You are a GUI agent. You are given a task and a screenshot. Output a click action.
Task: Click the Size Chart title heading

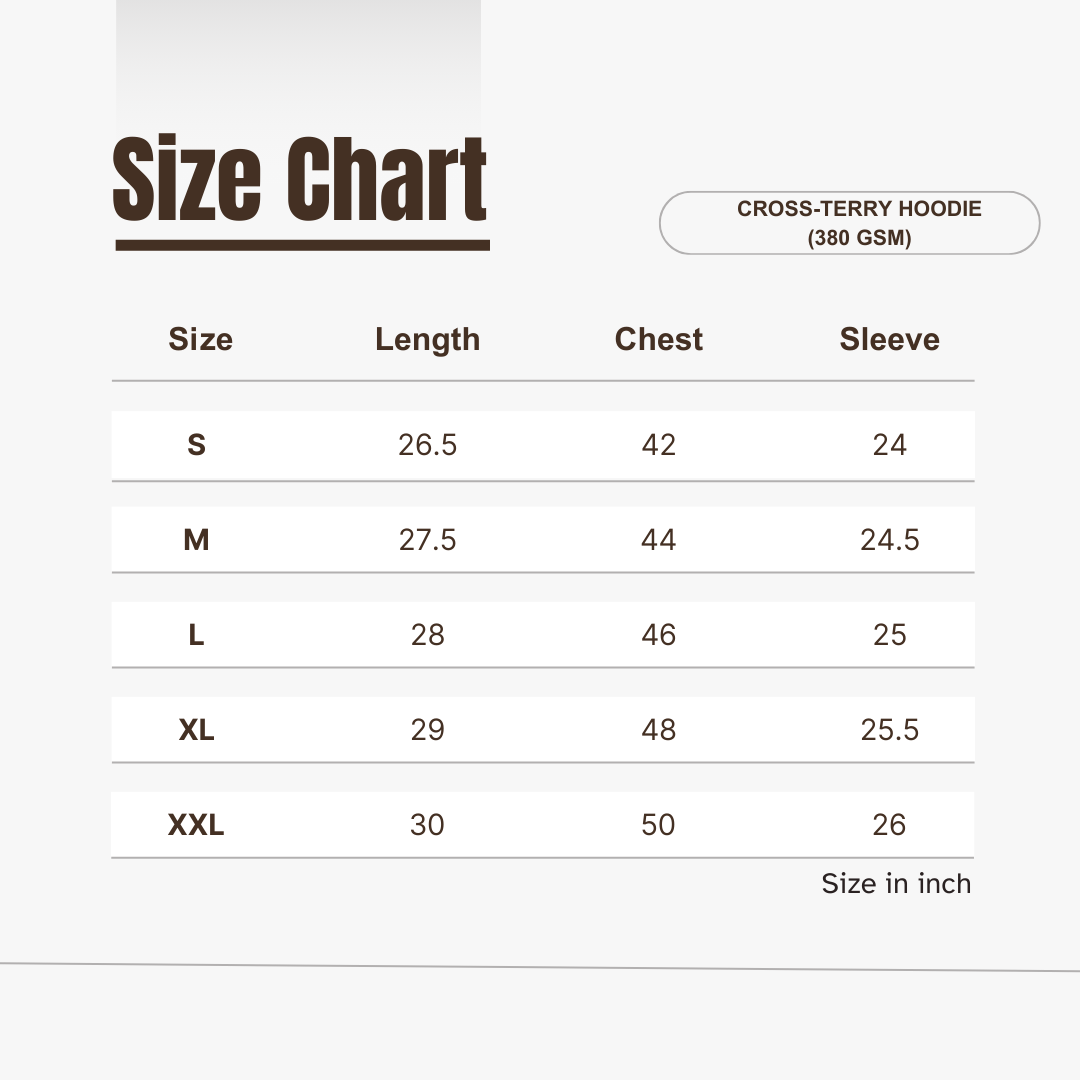click(300, 181)
